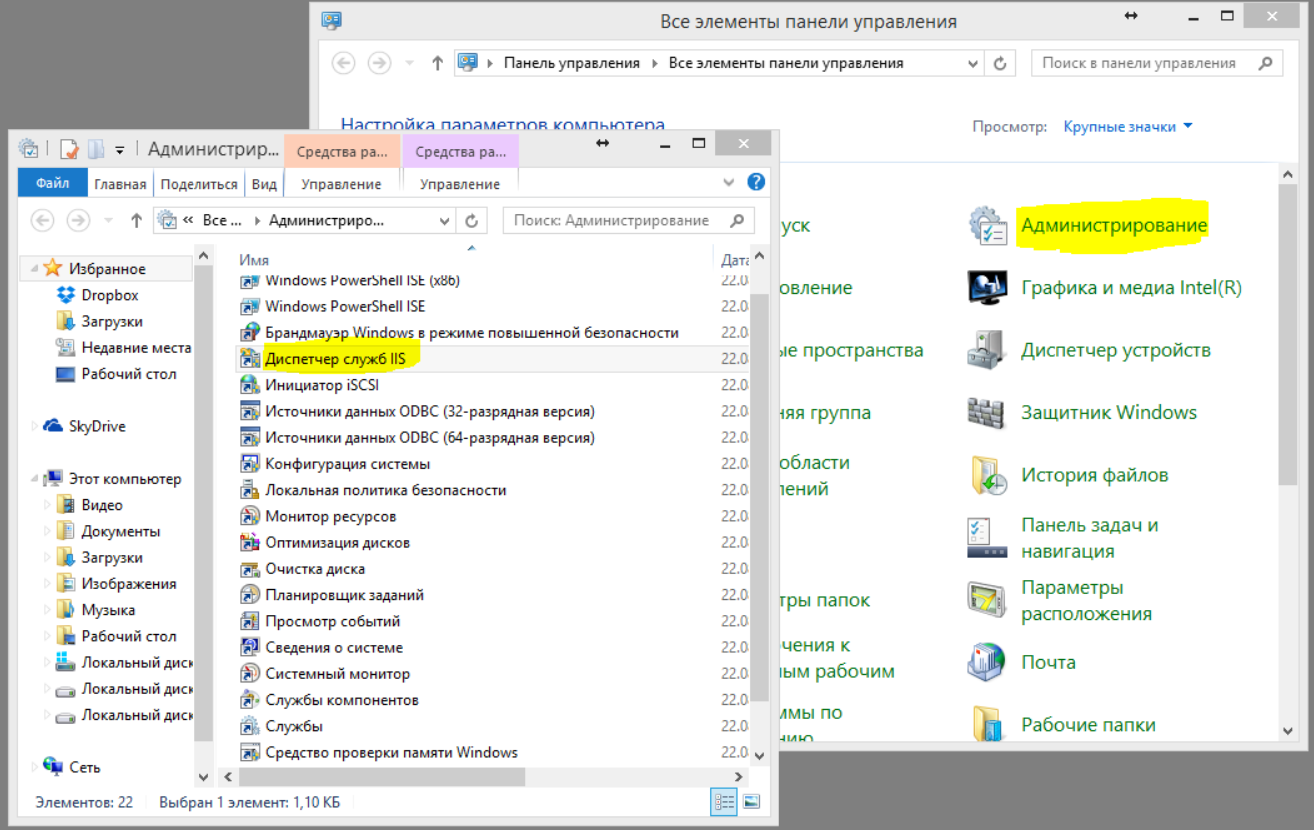Open Explorer help via question mark icon
The image size is (1314, 830).
756,181
